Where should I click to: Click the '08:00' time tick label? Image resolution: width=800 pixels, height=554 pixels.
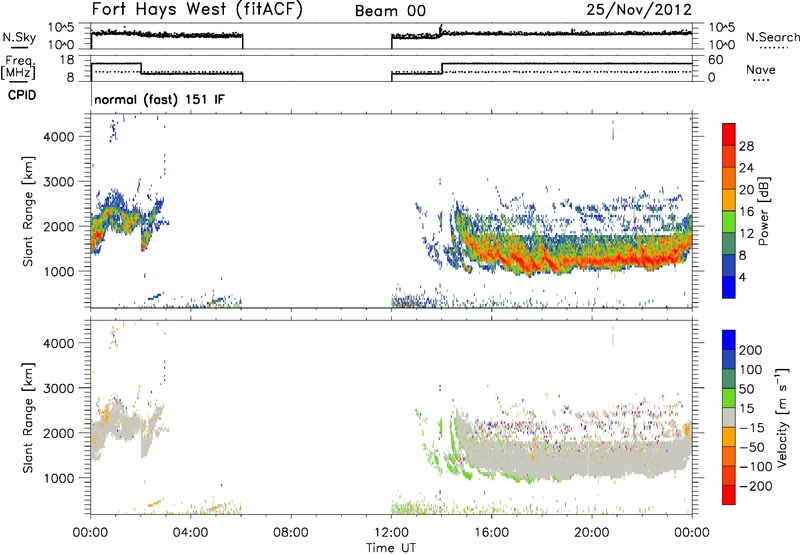(x=291, y=533)
